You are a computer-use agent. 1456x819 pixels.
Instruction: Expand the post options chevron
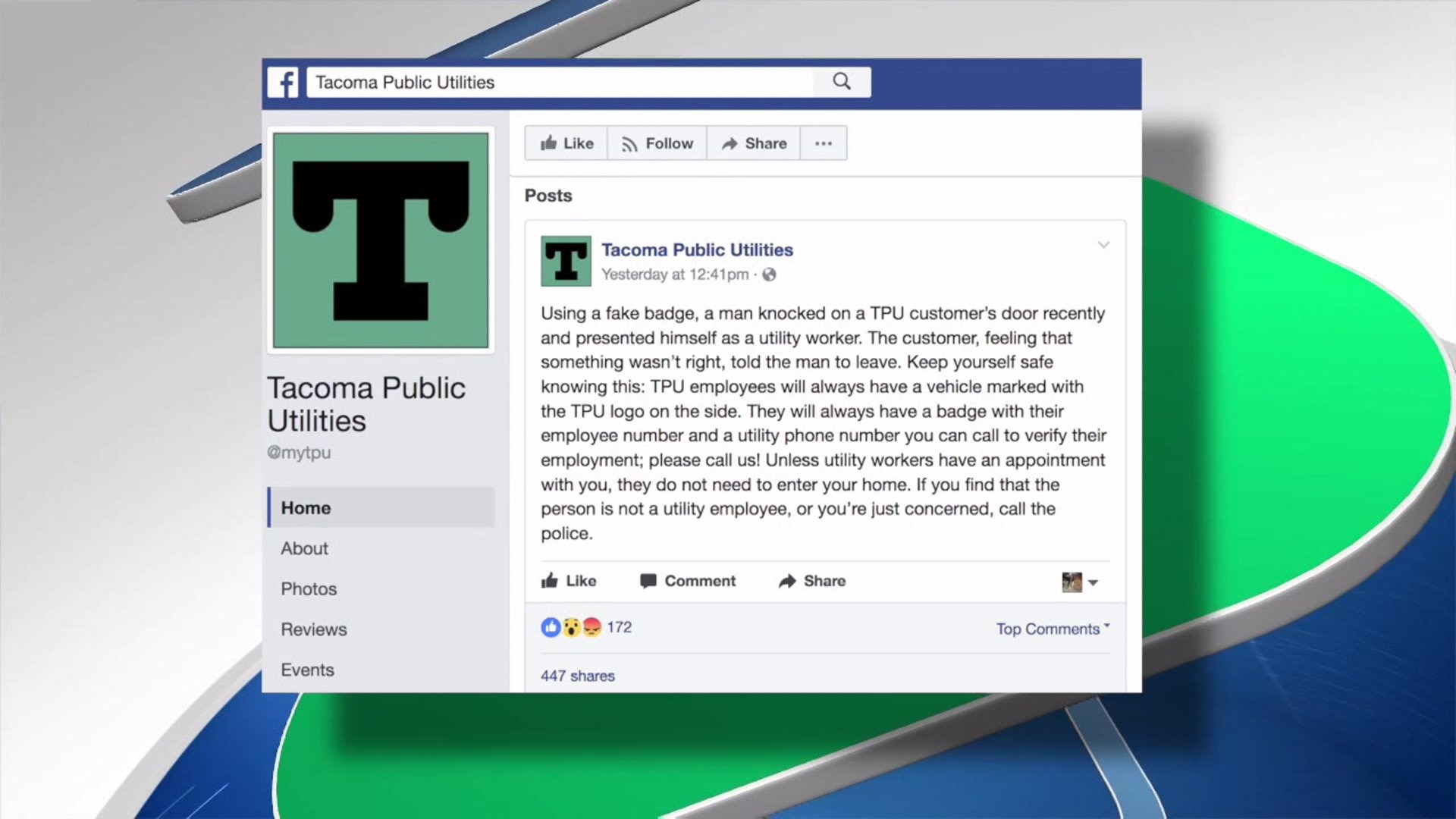[1103, 245]
